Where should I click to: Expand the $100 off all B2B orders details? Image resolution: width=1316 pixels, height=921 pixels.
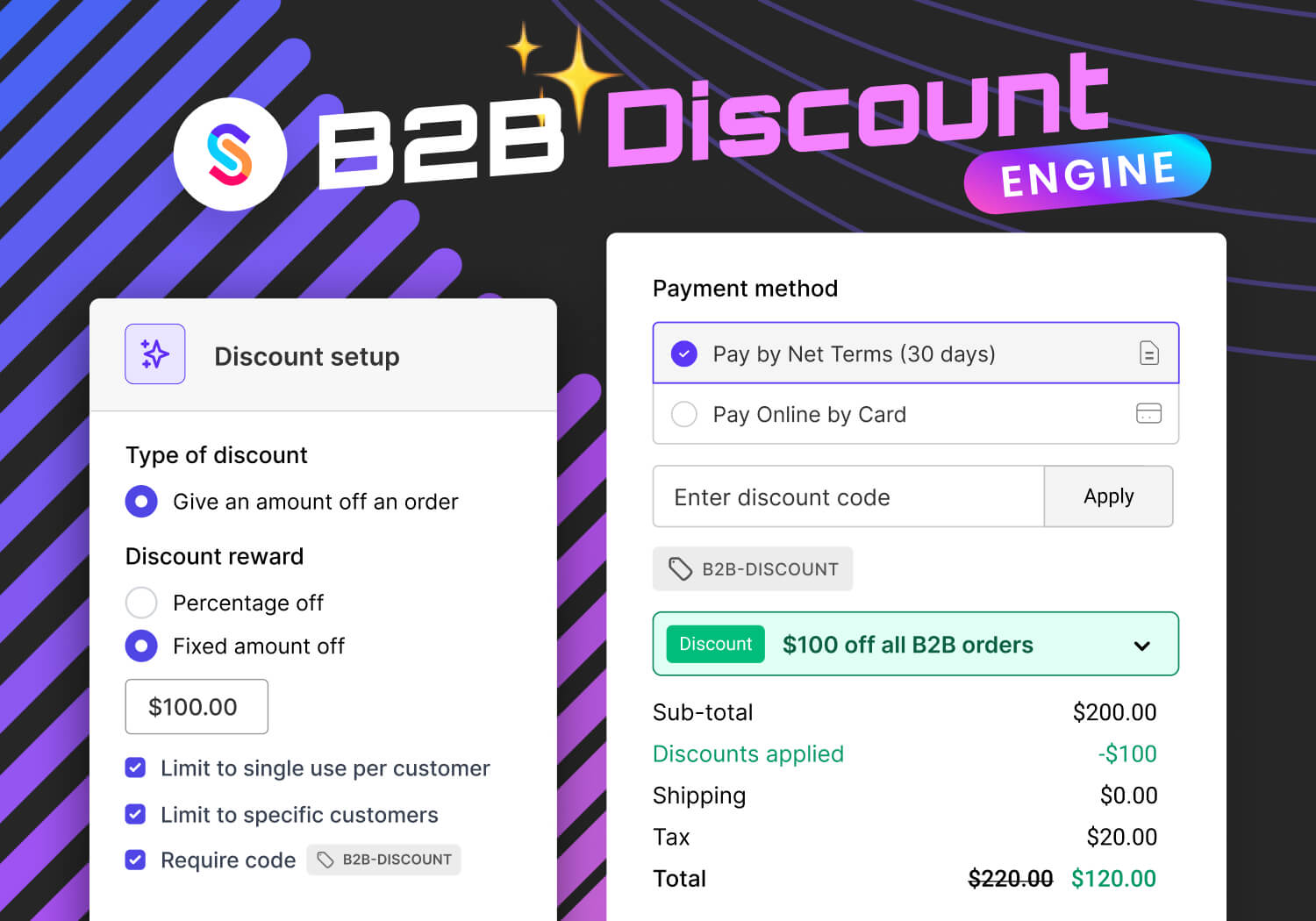click(x=1142, y=645)
